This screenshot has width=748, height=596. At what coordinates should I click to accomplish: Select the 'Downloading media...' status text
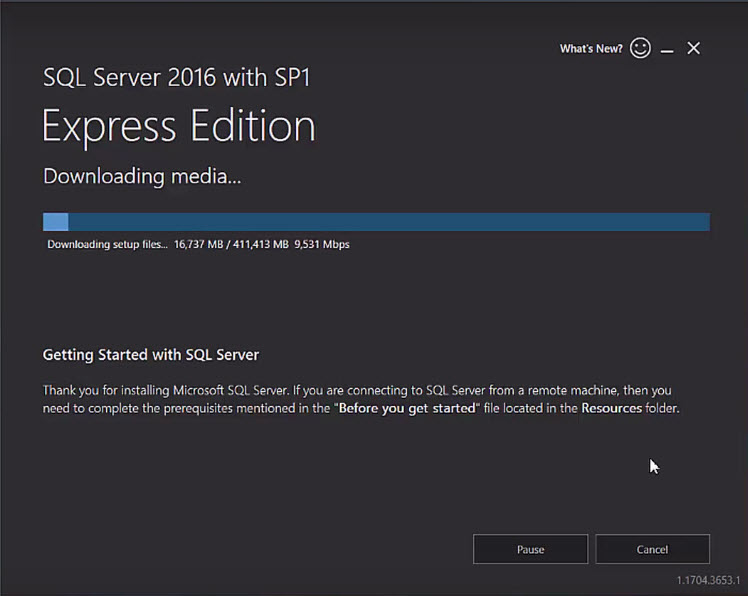coord(142,177)
